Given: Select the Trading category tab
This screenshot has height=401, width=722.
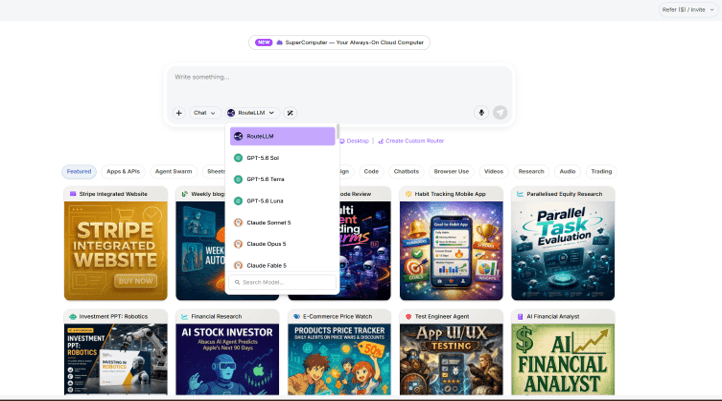Looking at the screenshot, I should [x=601, y=171].
